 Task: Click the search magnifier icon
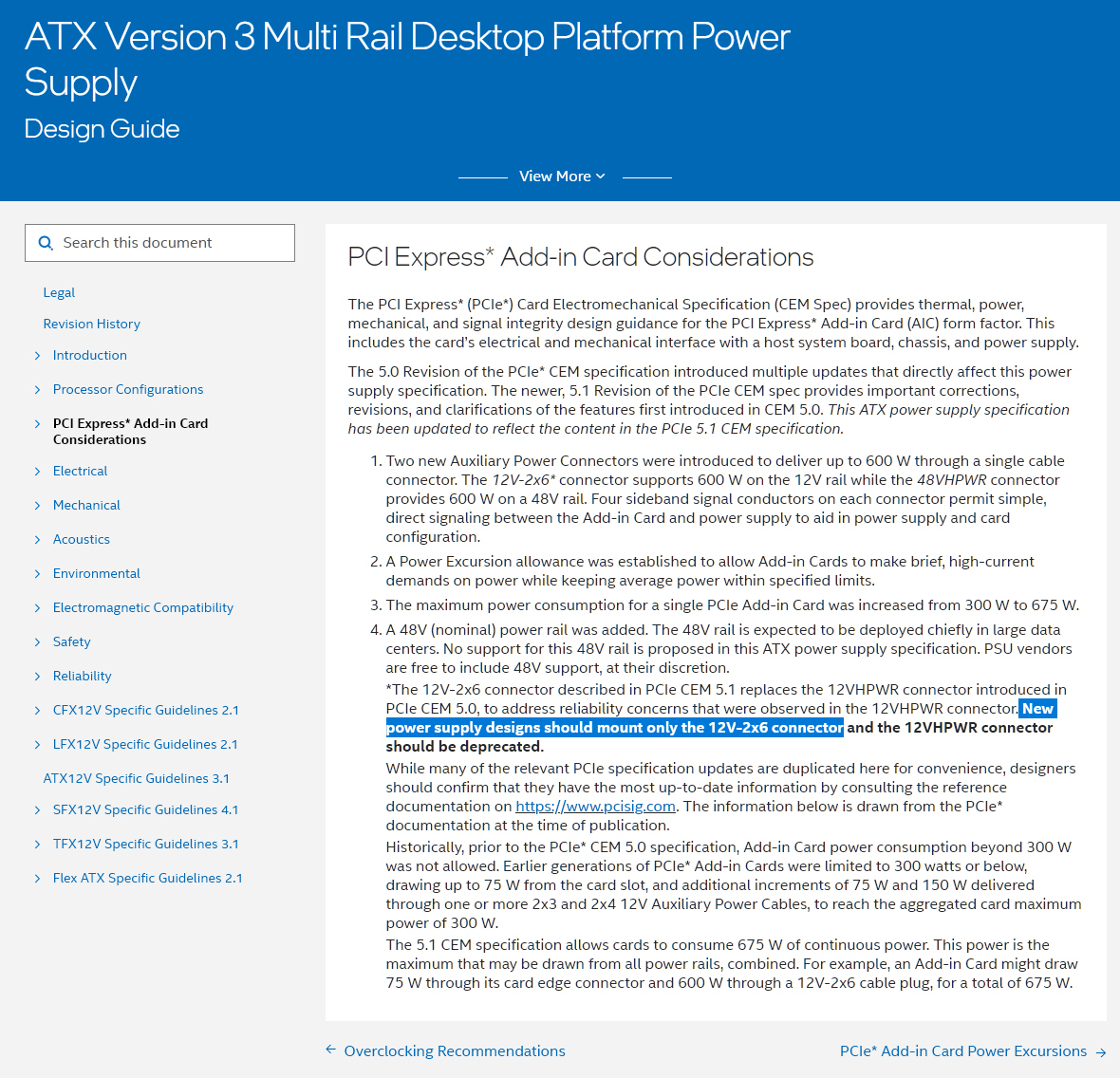46,243
